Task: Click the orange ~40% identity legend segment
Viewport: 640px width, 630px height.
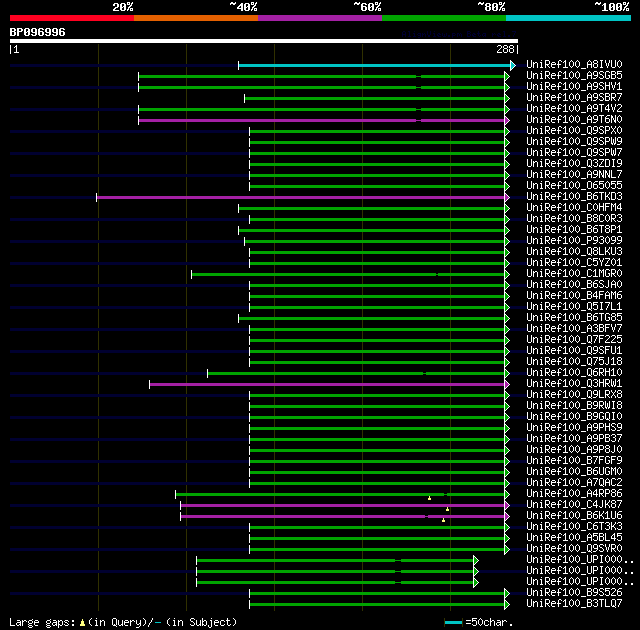Action: tap(196, 18)
